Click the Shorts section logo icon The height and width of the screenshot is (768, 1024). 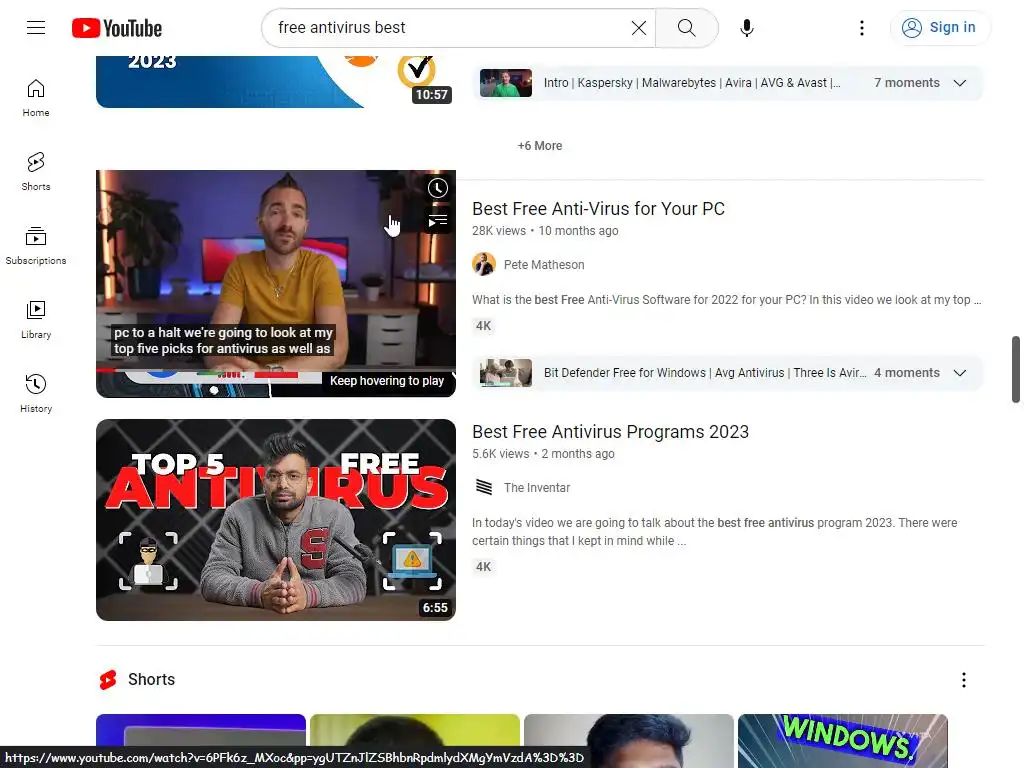[x=108, y=680]
